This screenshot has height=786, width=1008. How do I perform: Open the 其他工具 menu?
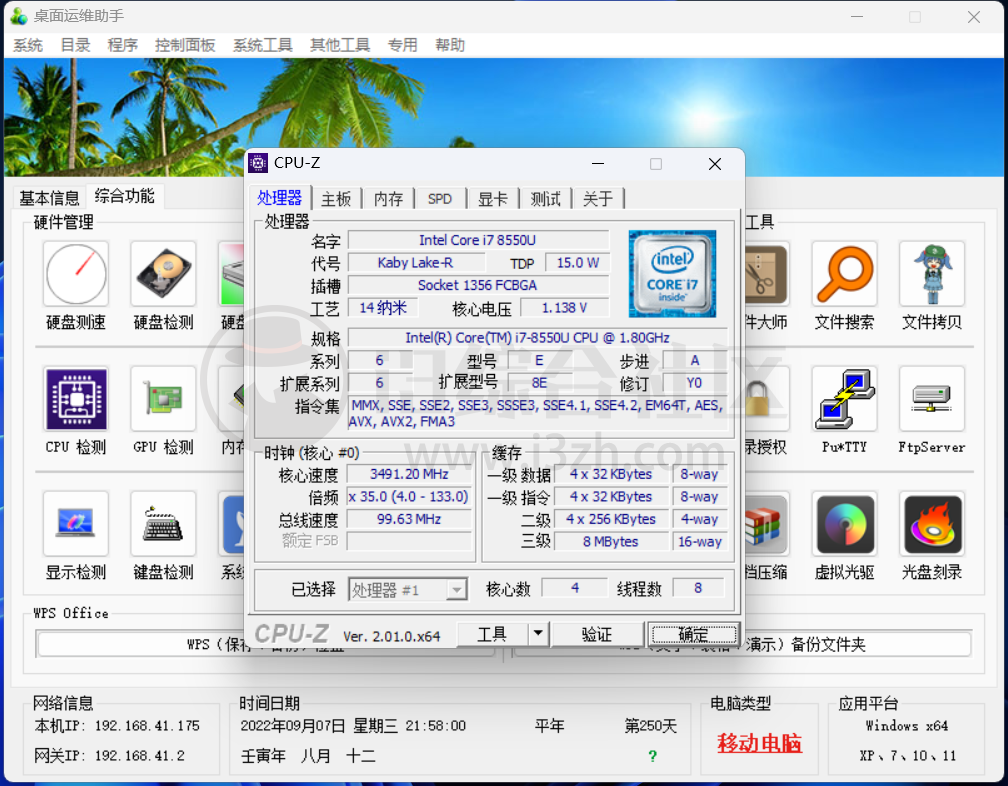point(340,45)
